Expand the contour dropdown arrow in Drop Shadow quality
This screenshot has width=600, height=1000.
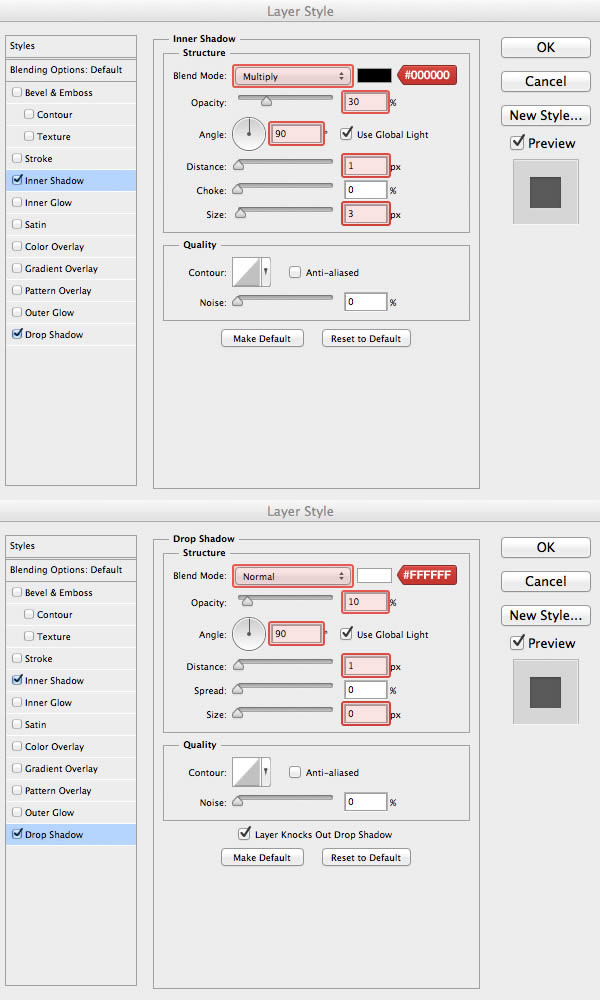(x=266, y=771)
